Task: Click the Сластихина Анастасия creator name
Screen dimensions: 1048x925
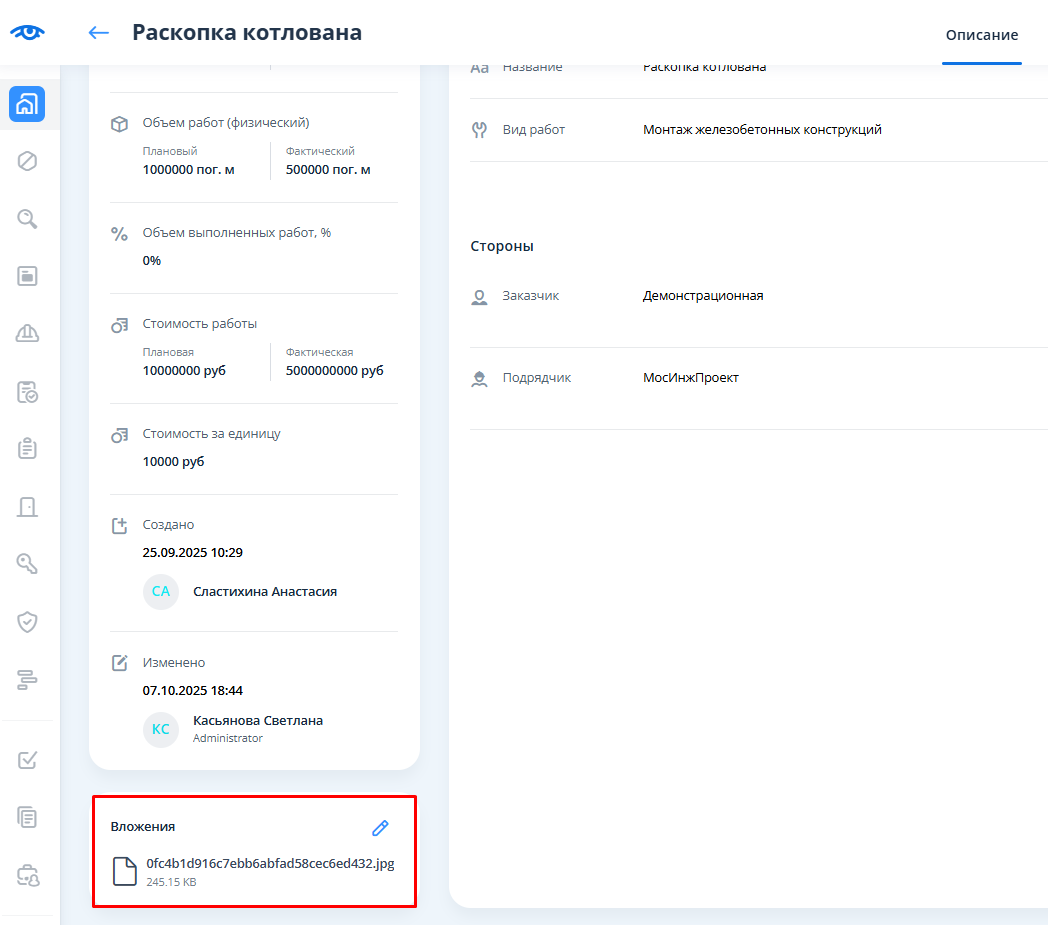Action: tap(264, 591)
